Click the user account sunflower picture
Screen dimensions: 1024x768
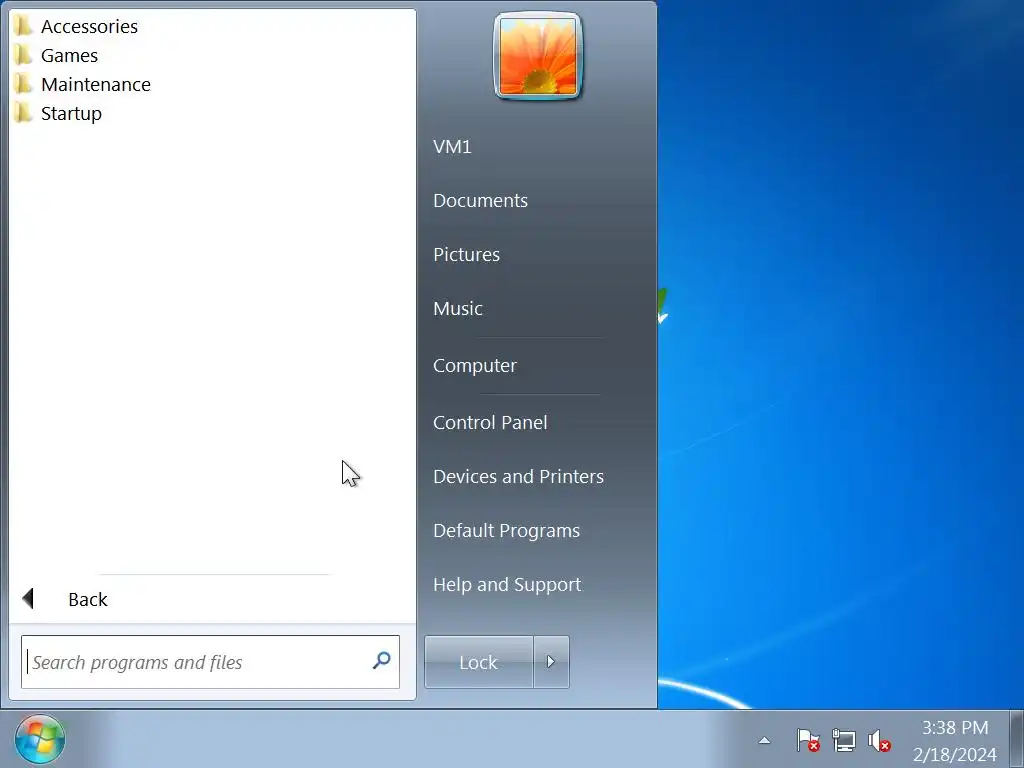pyautogui.click(x=537, y=57)
